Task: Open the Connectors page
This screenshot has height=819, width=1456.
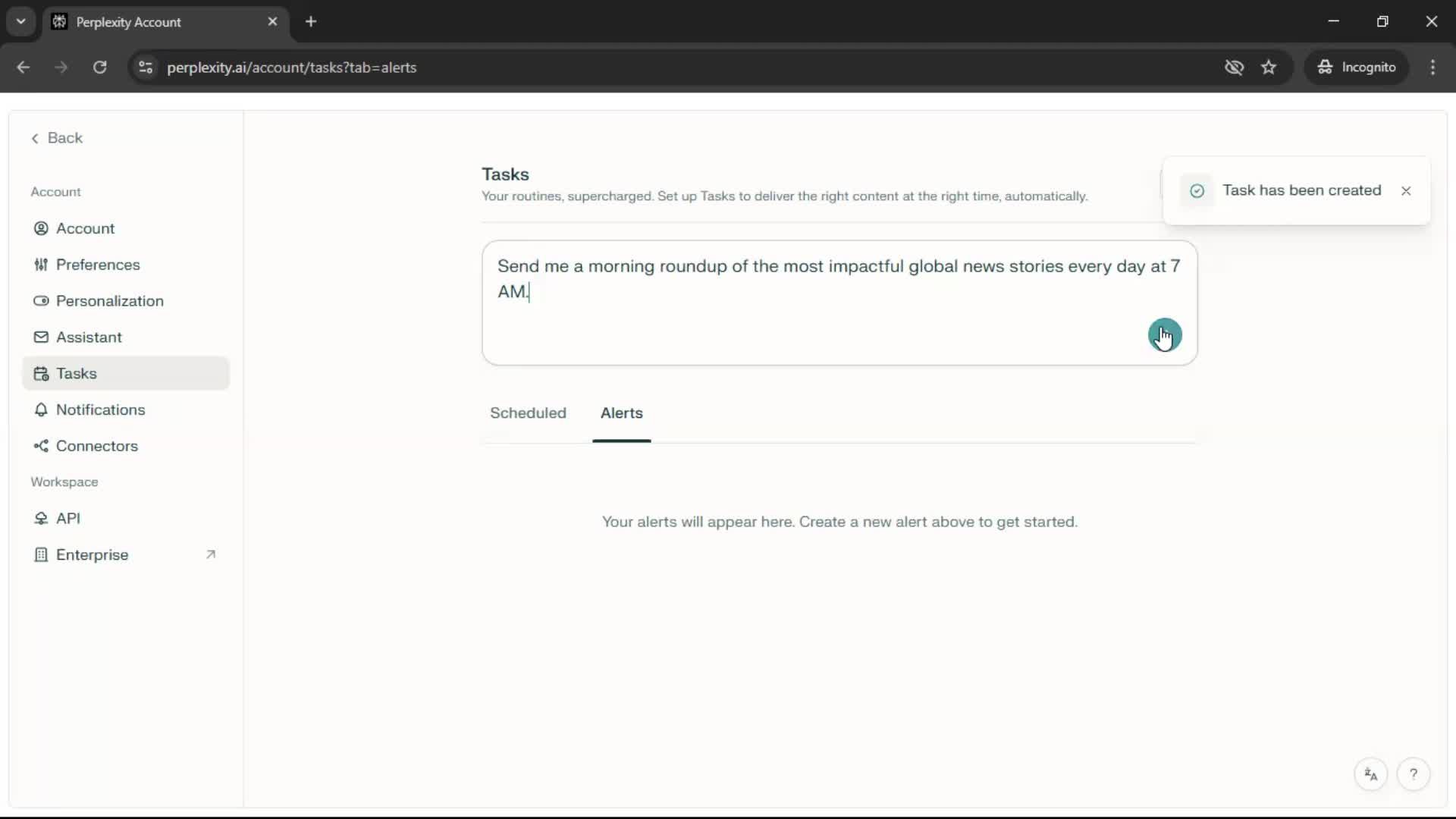Action: click(96, 446)
